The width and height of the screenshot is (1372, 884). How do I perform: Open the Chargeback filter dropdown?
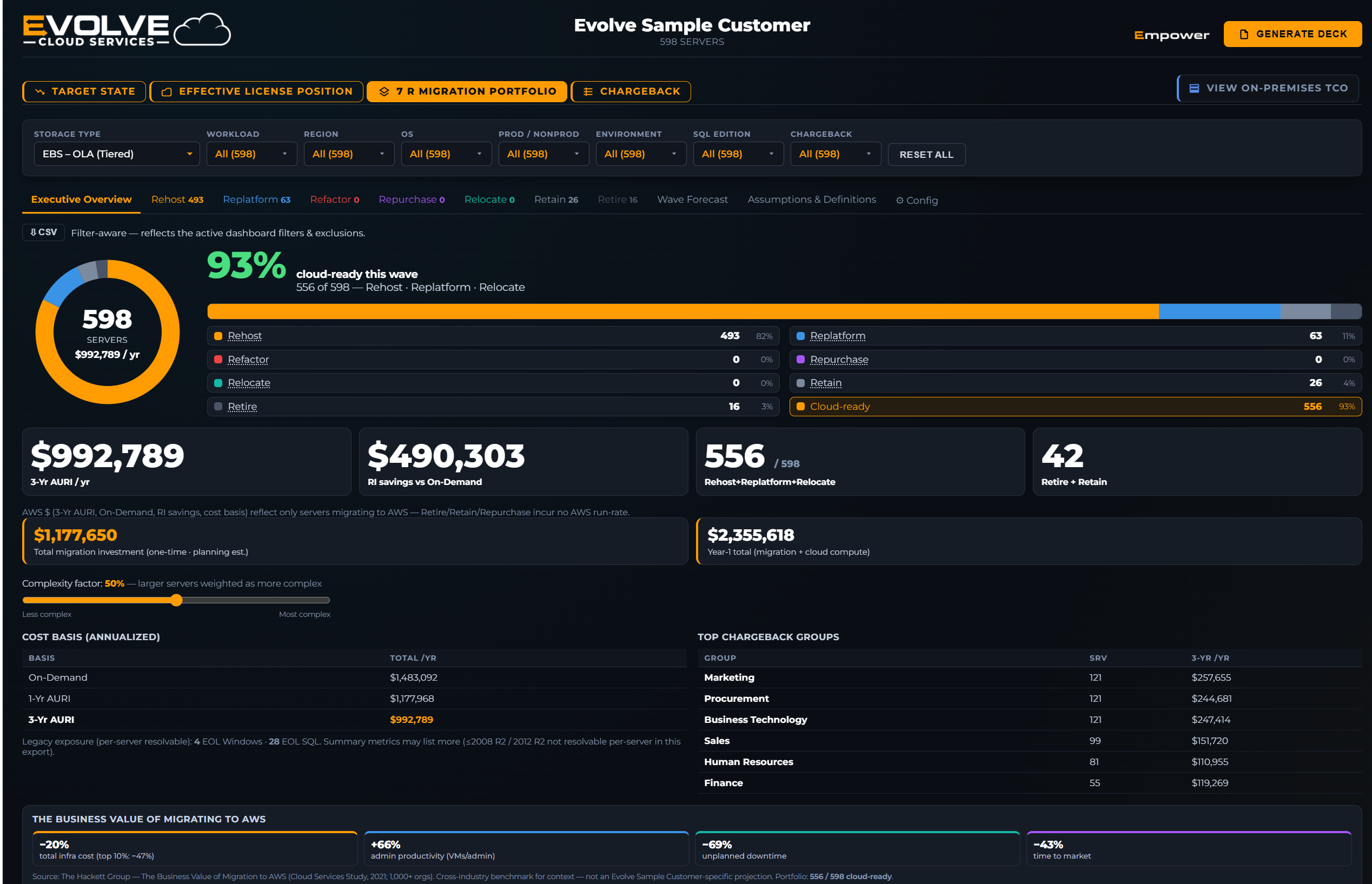(x=835, y=154)
